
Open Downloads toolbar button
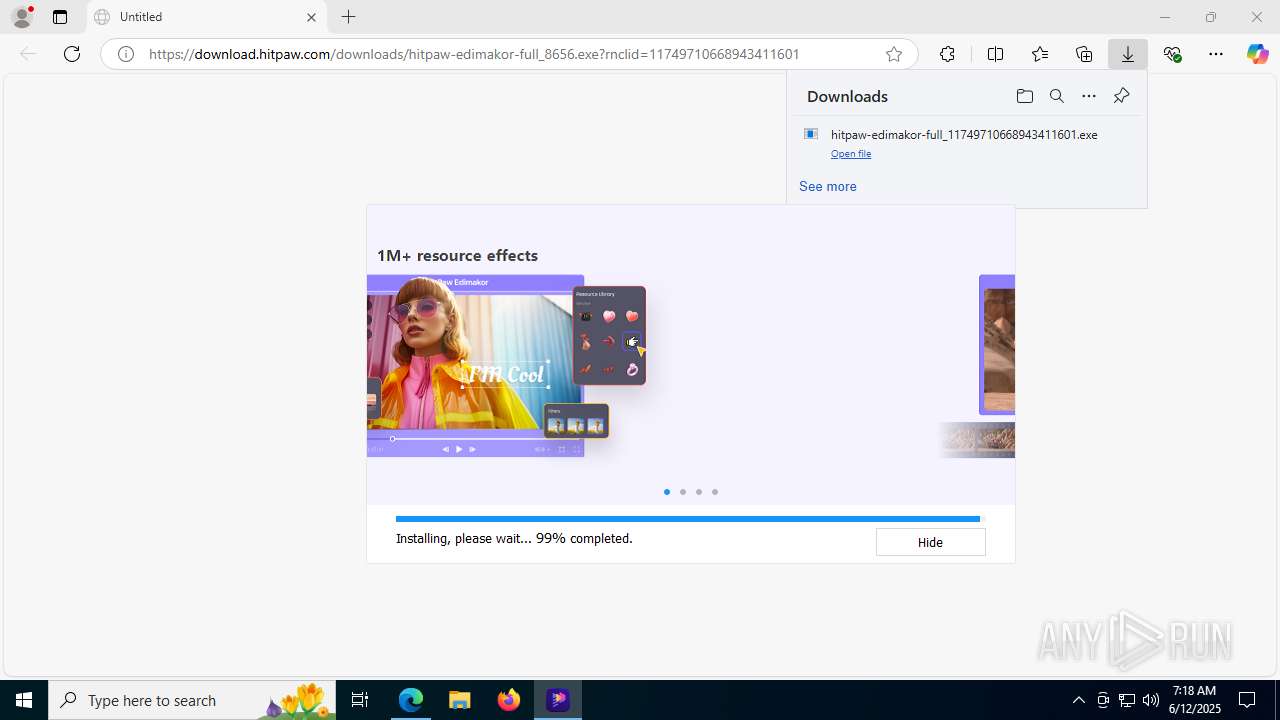(1128, 54)
